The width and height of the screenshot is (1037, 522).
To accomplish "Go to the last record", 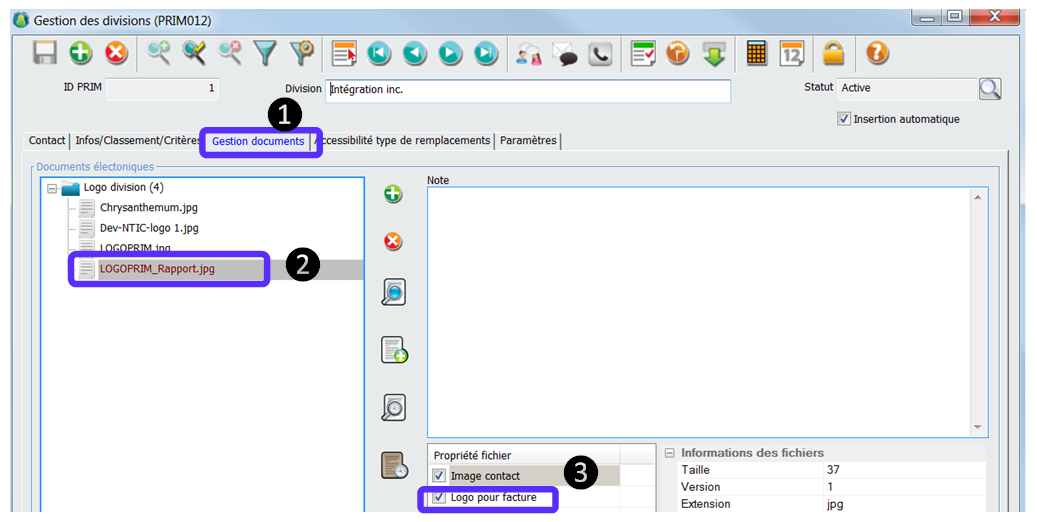I will (x=486, y=53).
